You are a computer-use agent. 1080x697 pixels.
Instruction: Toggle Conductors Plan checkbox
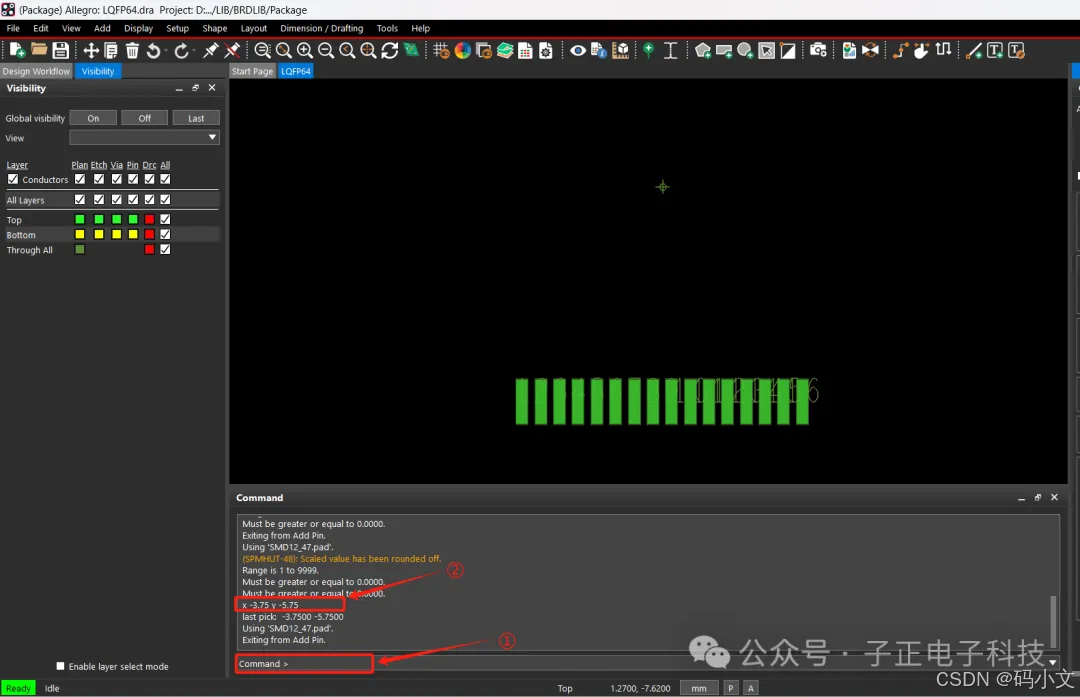pyautogui.click(x=80, y=179)
